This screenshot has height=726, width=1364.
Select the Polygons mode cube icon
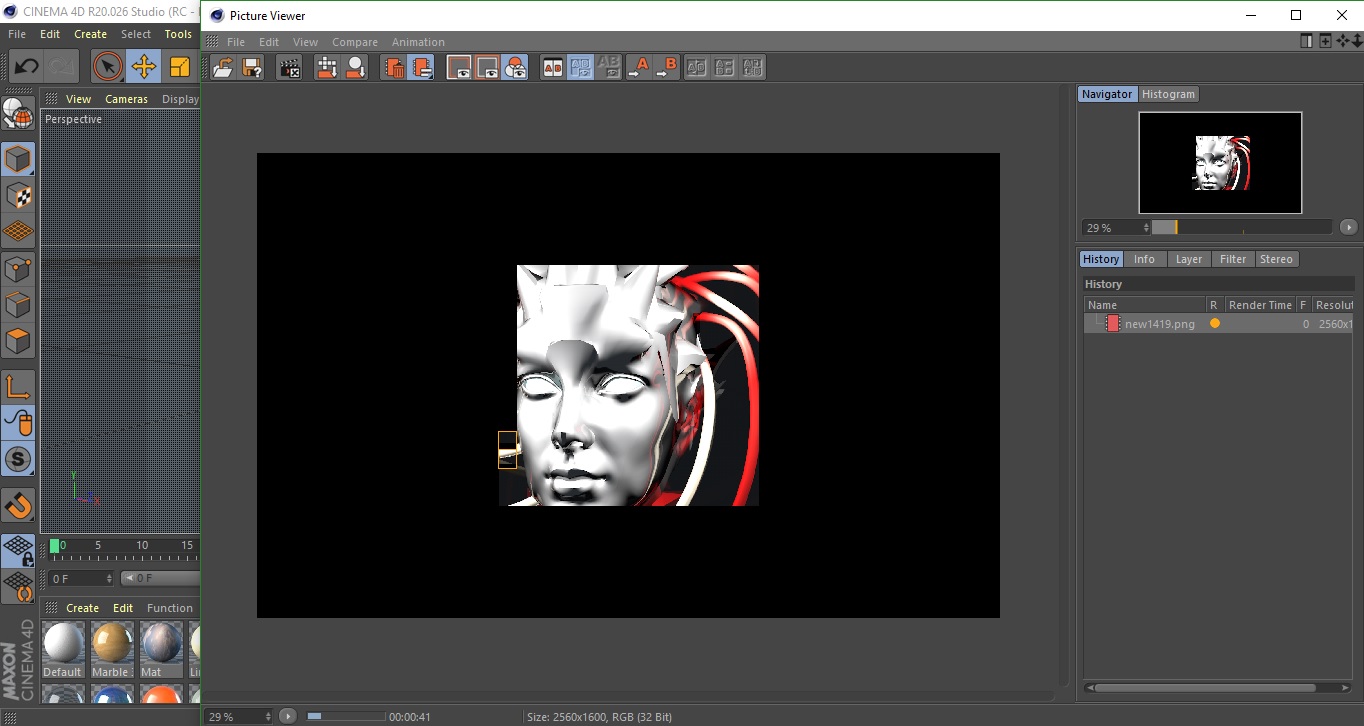[x=18, y=341]
